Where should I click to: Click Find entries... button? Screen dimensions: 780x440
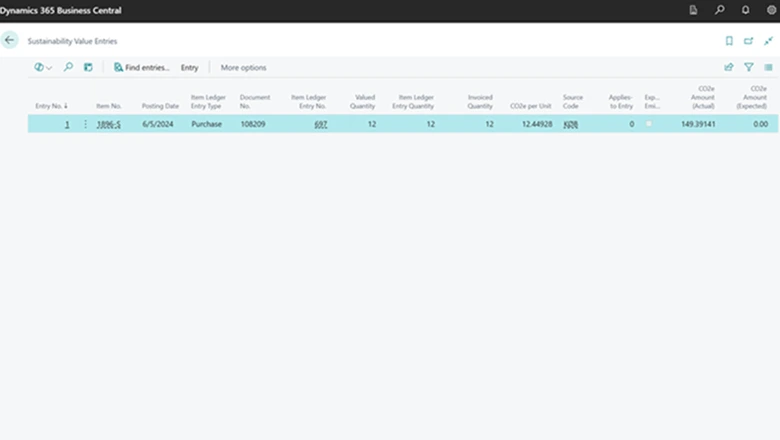[141, 67]
